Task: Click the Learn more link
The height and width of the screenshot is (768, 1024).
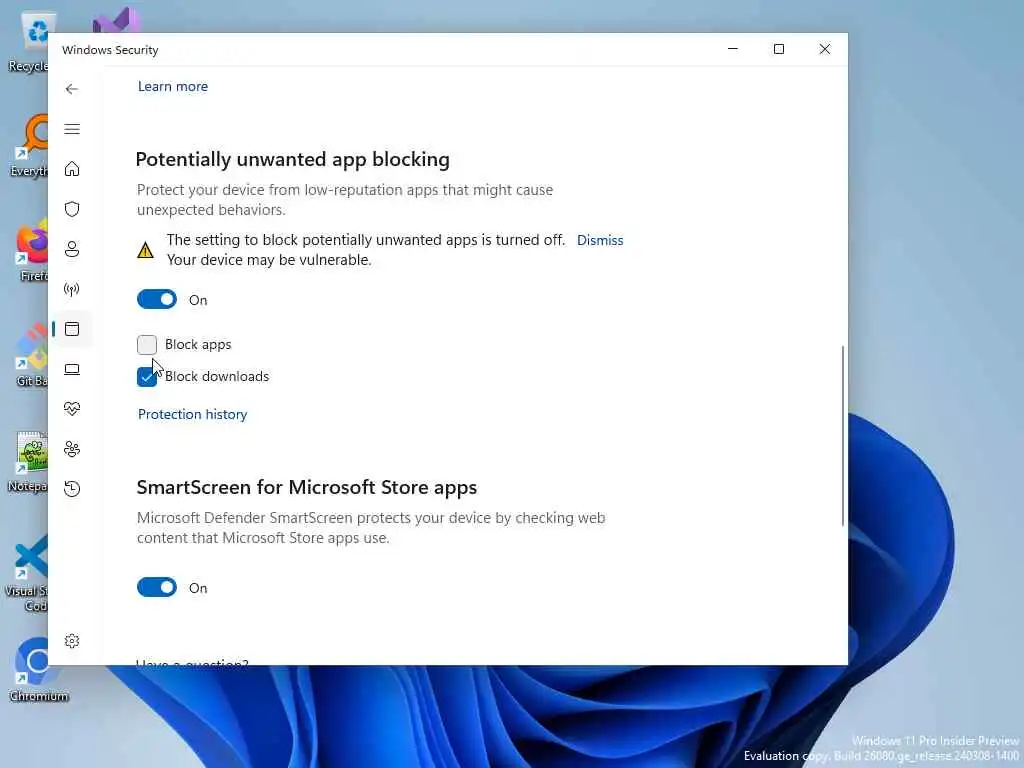Action: tap(172, 86)
